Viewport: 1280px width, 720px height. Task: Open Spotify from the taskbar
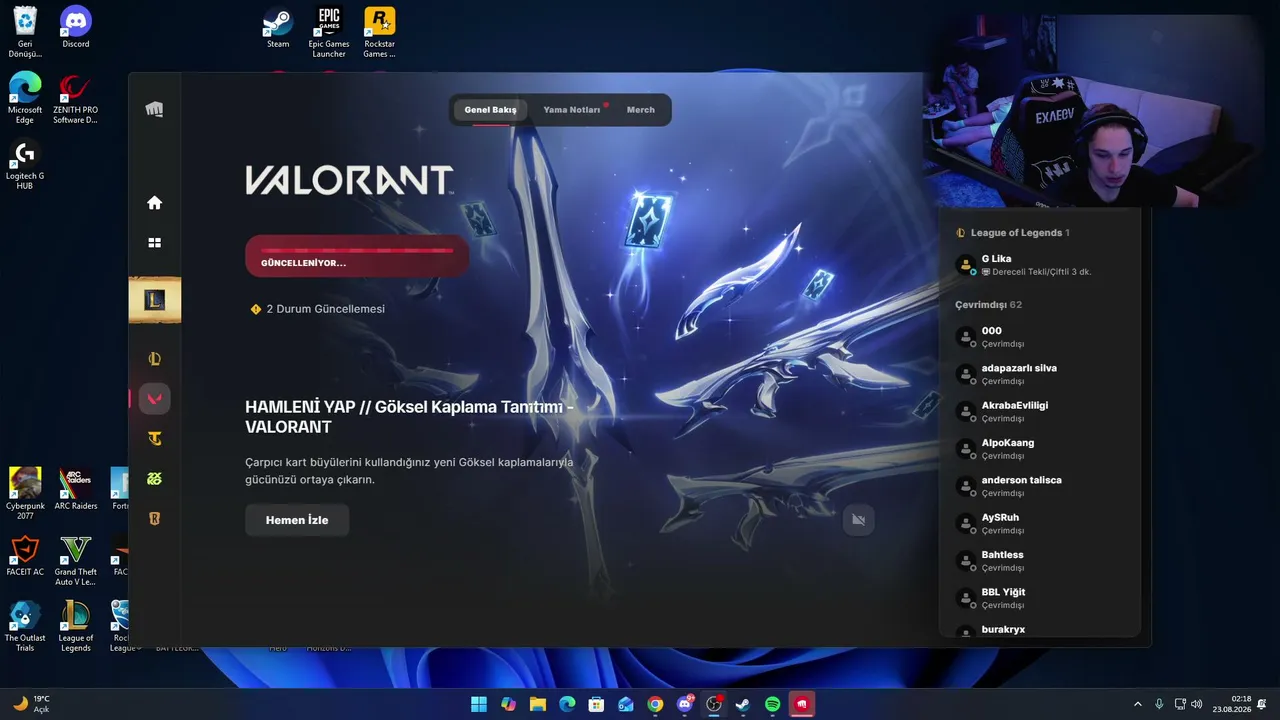point(772,704)
